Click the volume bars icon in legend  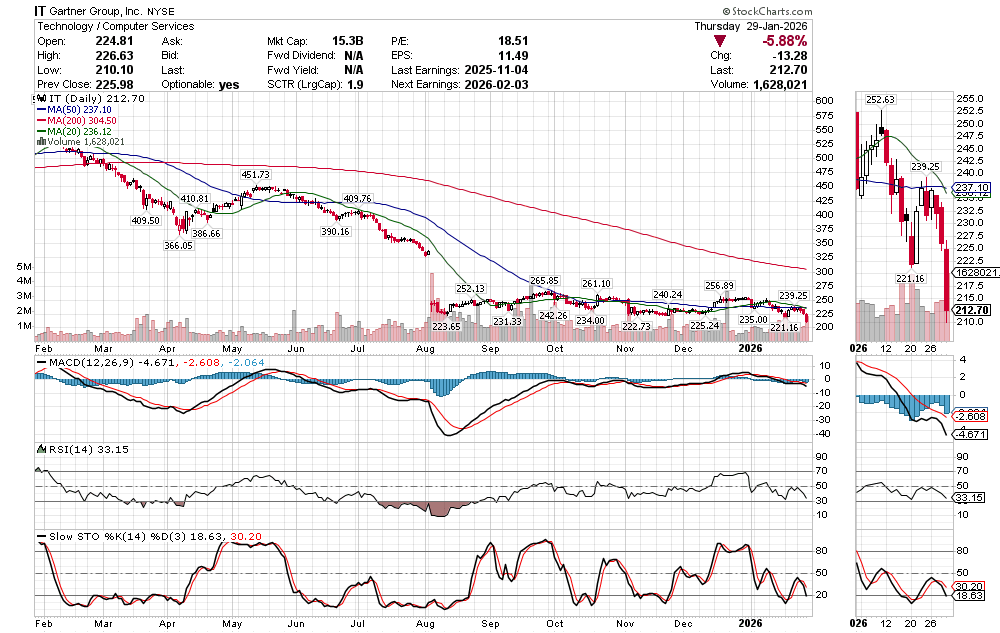tap(40, 142)
